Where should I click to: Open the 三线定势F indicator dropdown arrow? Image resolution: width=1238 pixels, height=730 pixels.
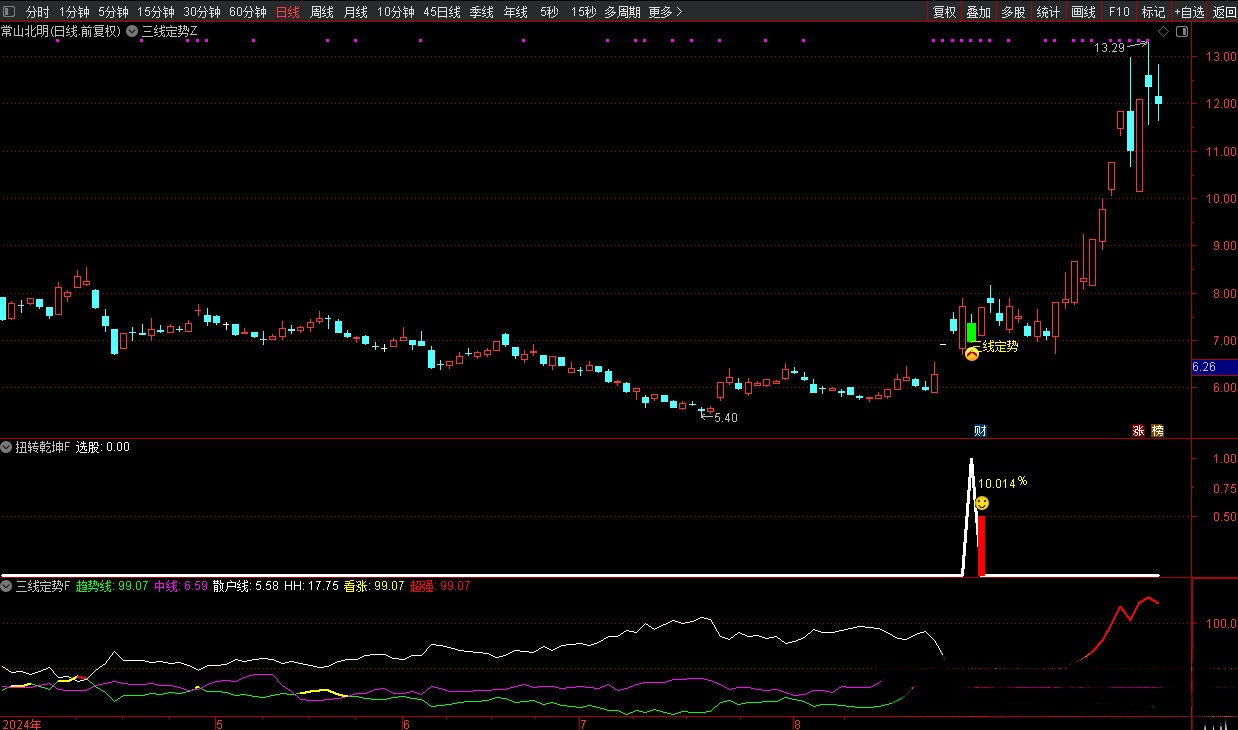pos(7,586)
